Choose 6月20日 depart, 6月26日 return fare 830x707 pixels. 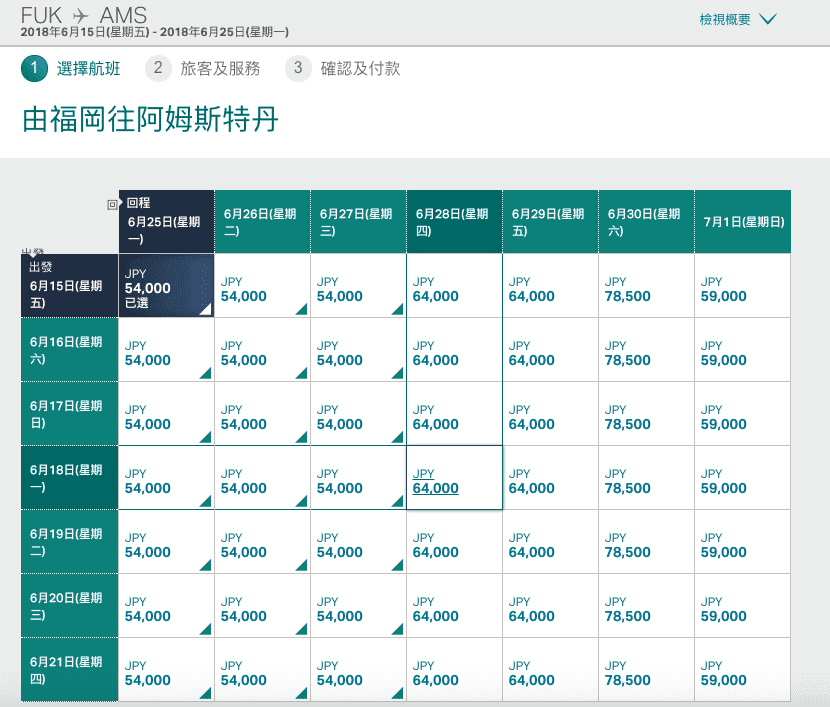[263, 606]
